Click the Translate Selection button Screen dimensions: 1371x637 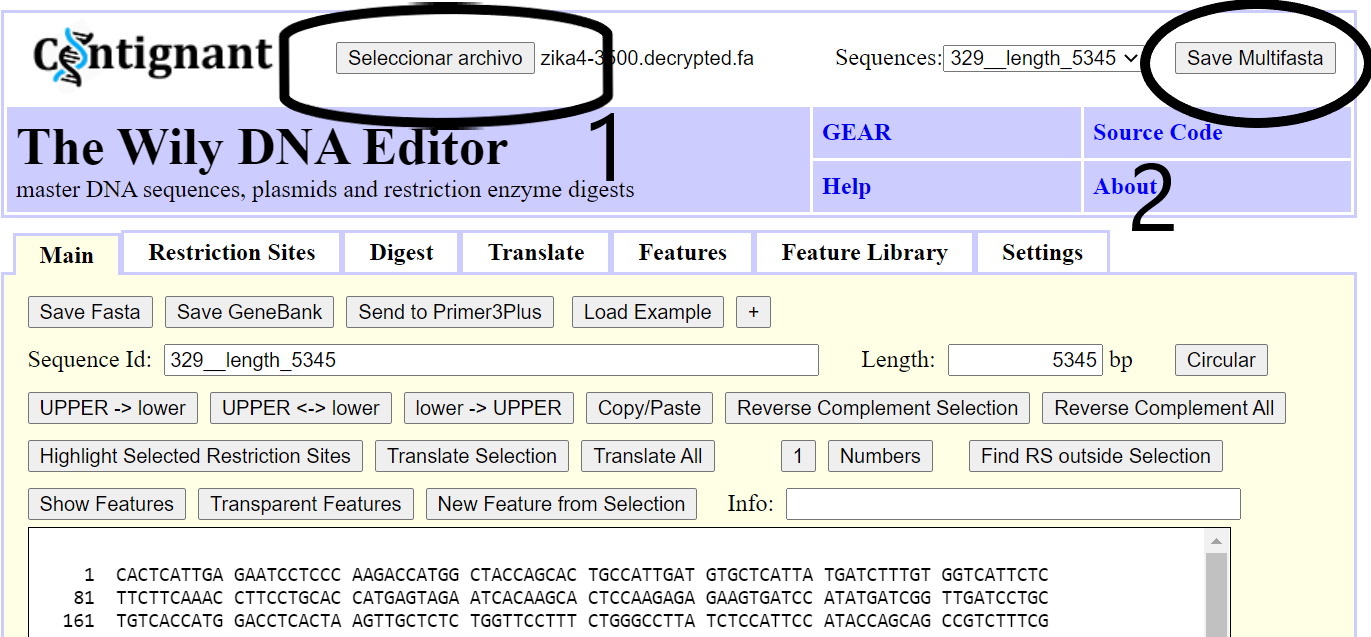(472, 456)
